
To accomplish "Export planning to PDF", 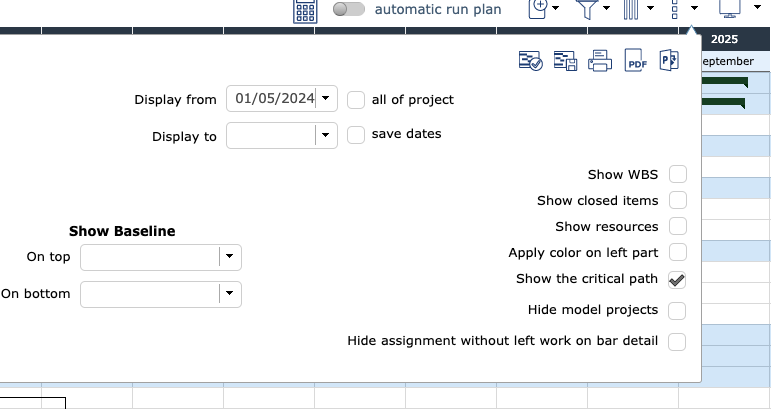I will click(634, 62).
